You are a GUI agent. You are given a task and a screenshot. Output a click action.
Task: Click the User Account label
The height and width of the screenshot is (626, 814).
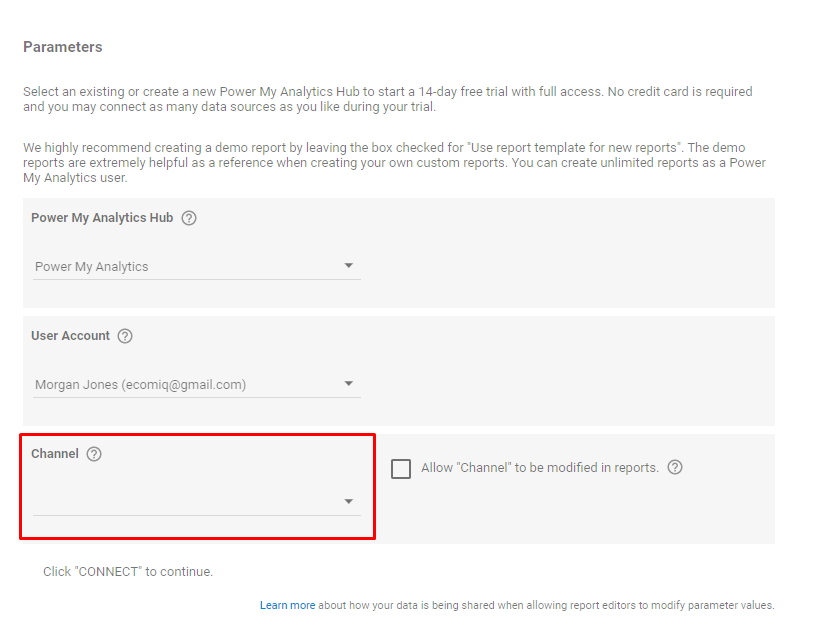70,336
